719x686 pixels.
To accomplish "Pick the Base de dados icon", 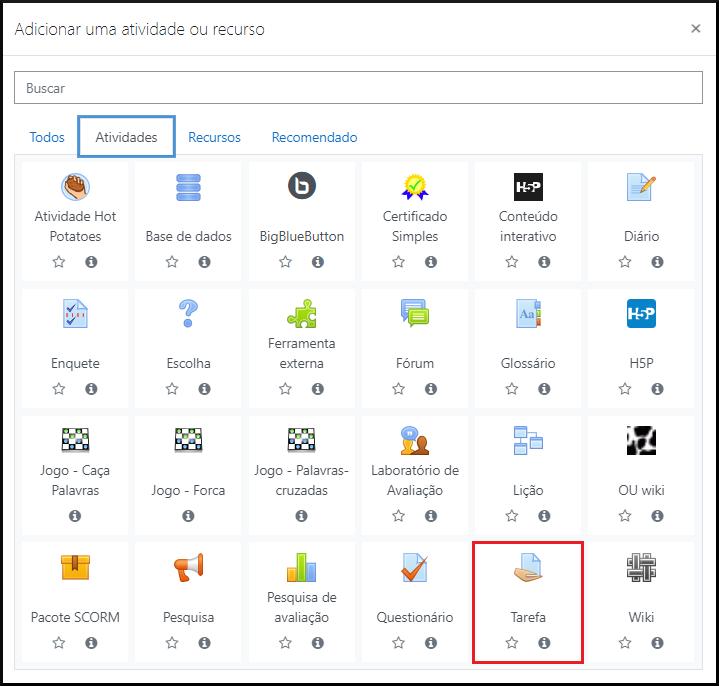I will point(188,187).
